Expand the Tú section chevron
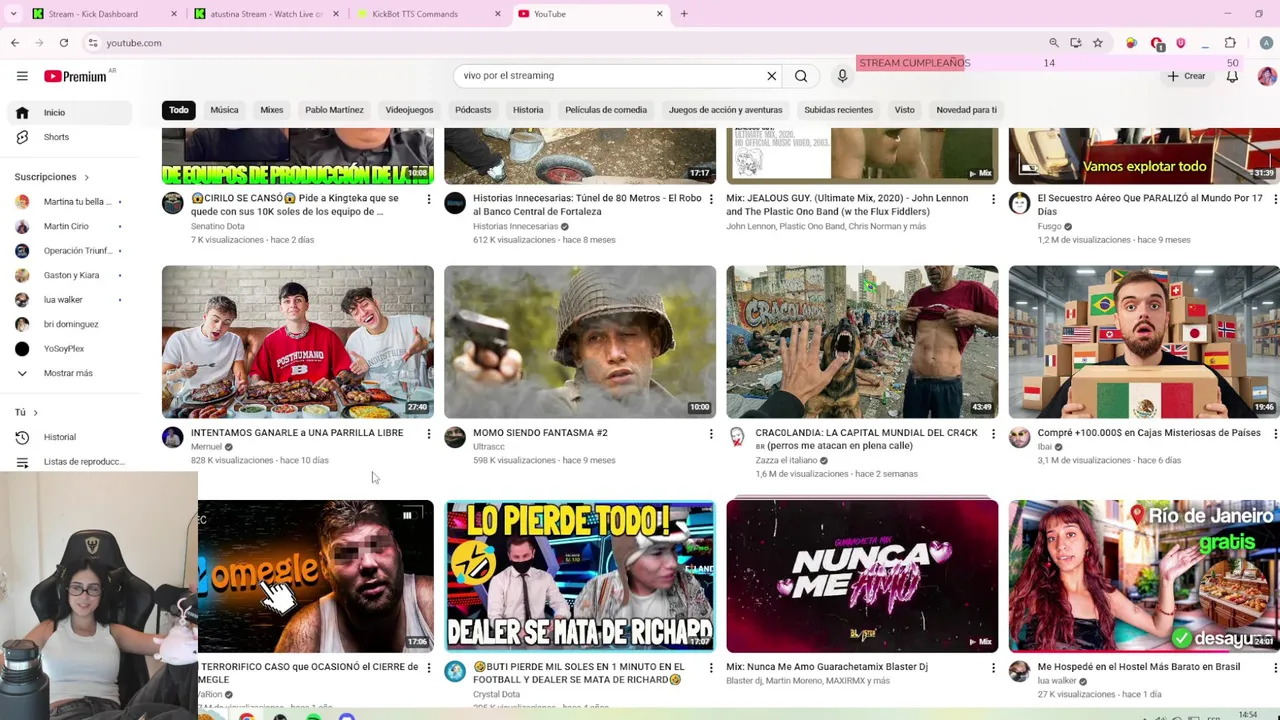 tap(35, 412)
